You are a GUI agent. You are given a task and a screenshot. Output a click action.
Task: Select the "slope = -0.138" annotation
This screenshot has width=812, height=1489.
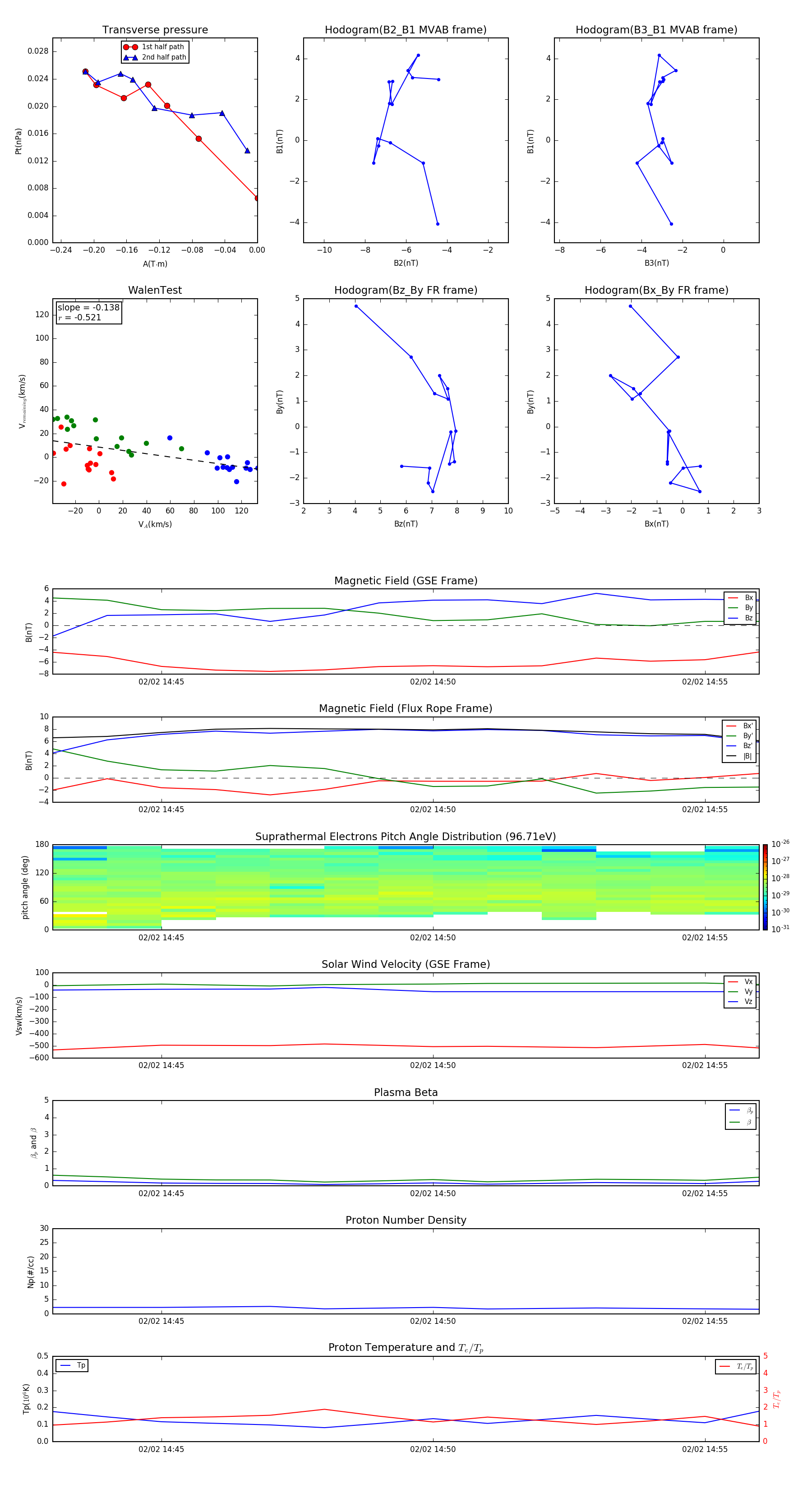point(88,308)
